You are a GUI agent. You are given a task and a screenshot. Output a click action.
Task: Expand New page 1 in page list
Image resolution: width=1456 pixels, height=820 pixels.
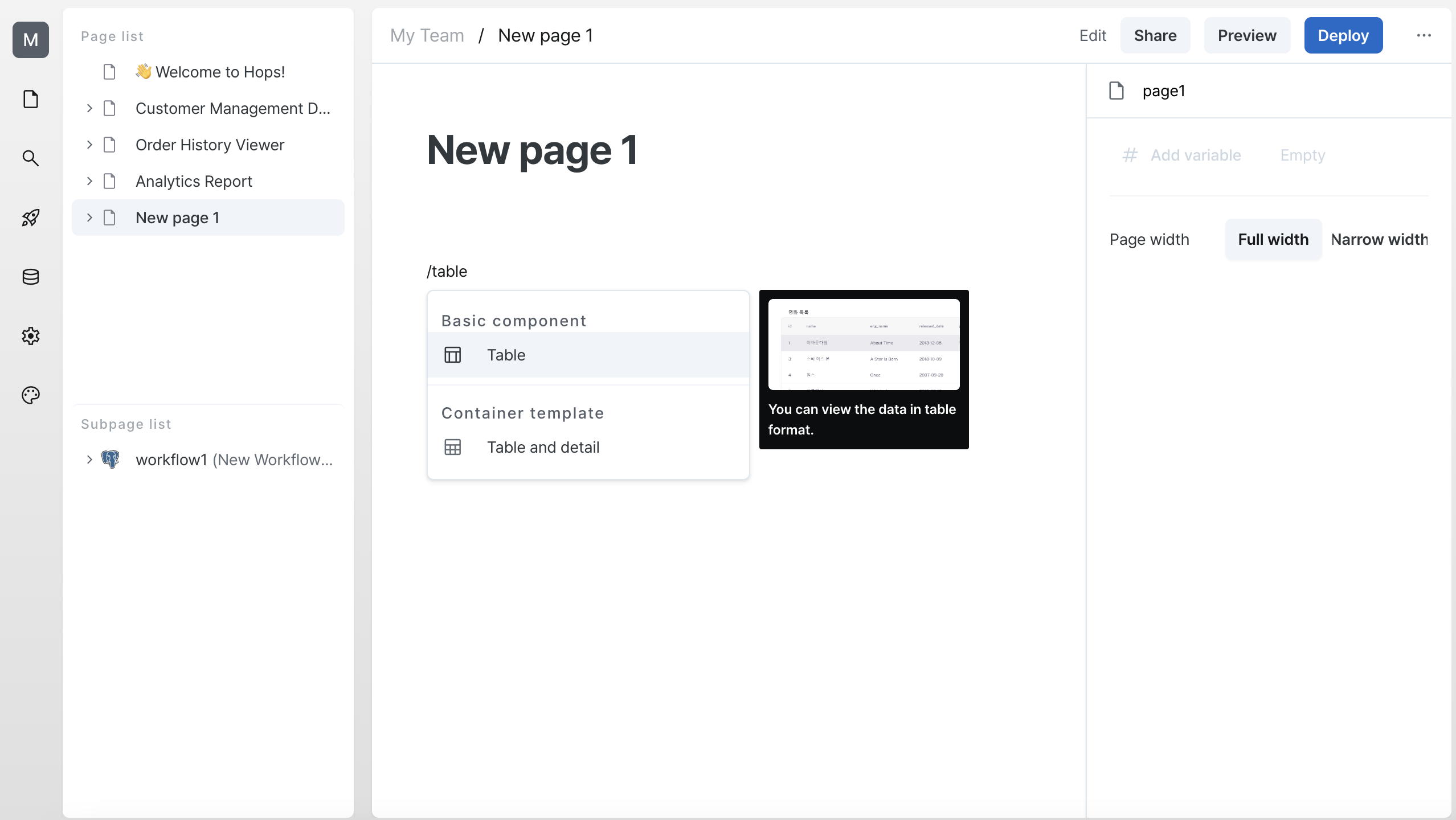pos(89,218)
